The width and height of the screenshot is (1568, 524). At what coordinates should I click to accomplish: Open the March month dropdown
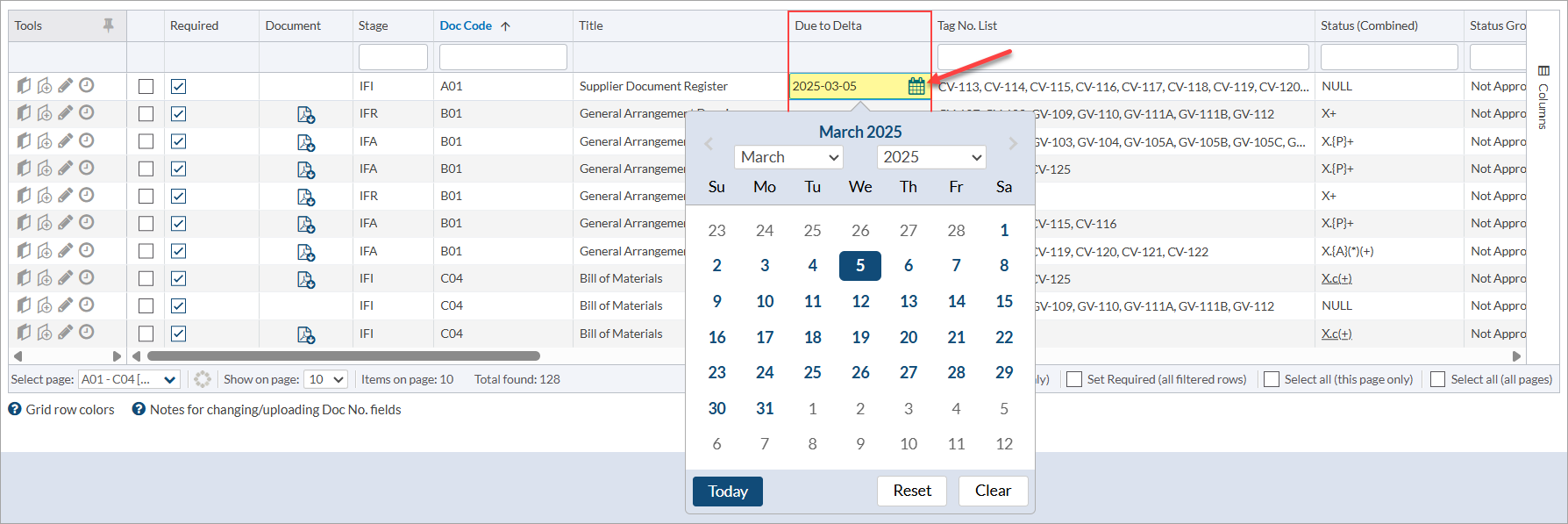coord(789,157)
